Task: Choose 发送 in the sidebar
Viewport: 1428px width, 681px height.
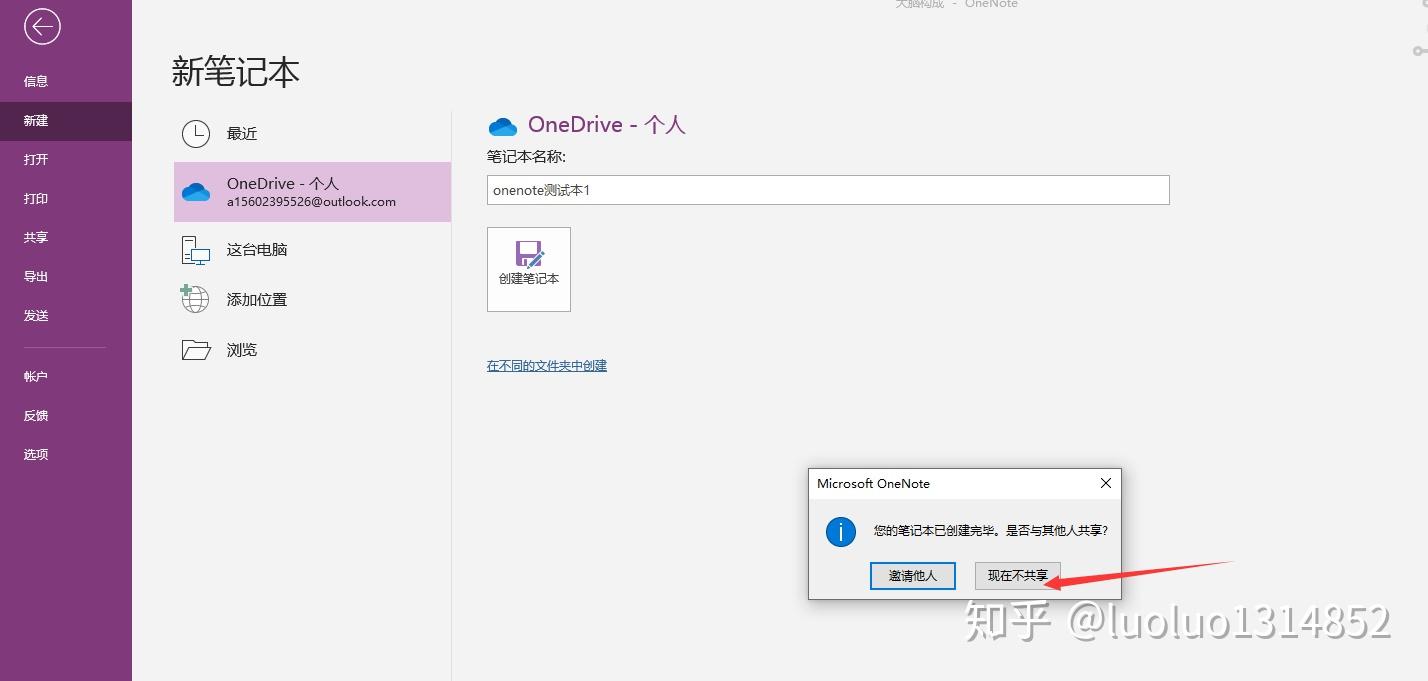Action: pyautogui.click(x=36, y=315)
